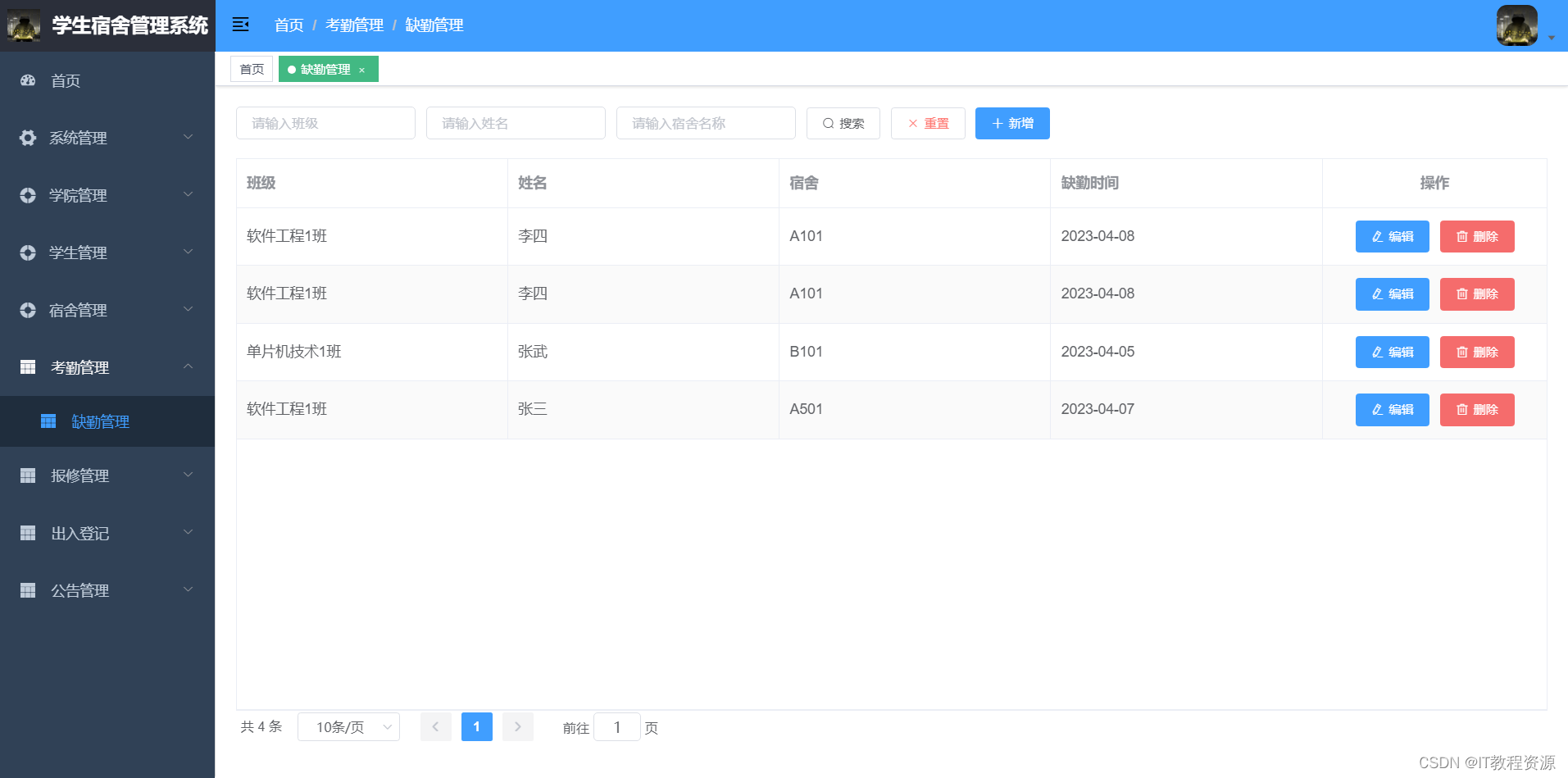Click the grid icon beside 考勤管理
This screenshot has height=778, width=1568.
(28, 367)
